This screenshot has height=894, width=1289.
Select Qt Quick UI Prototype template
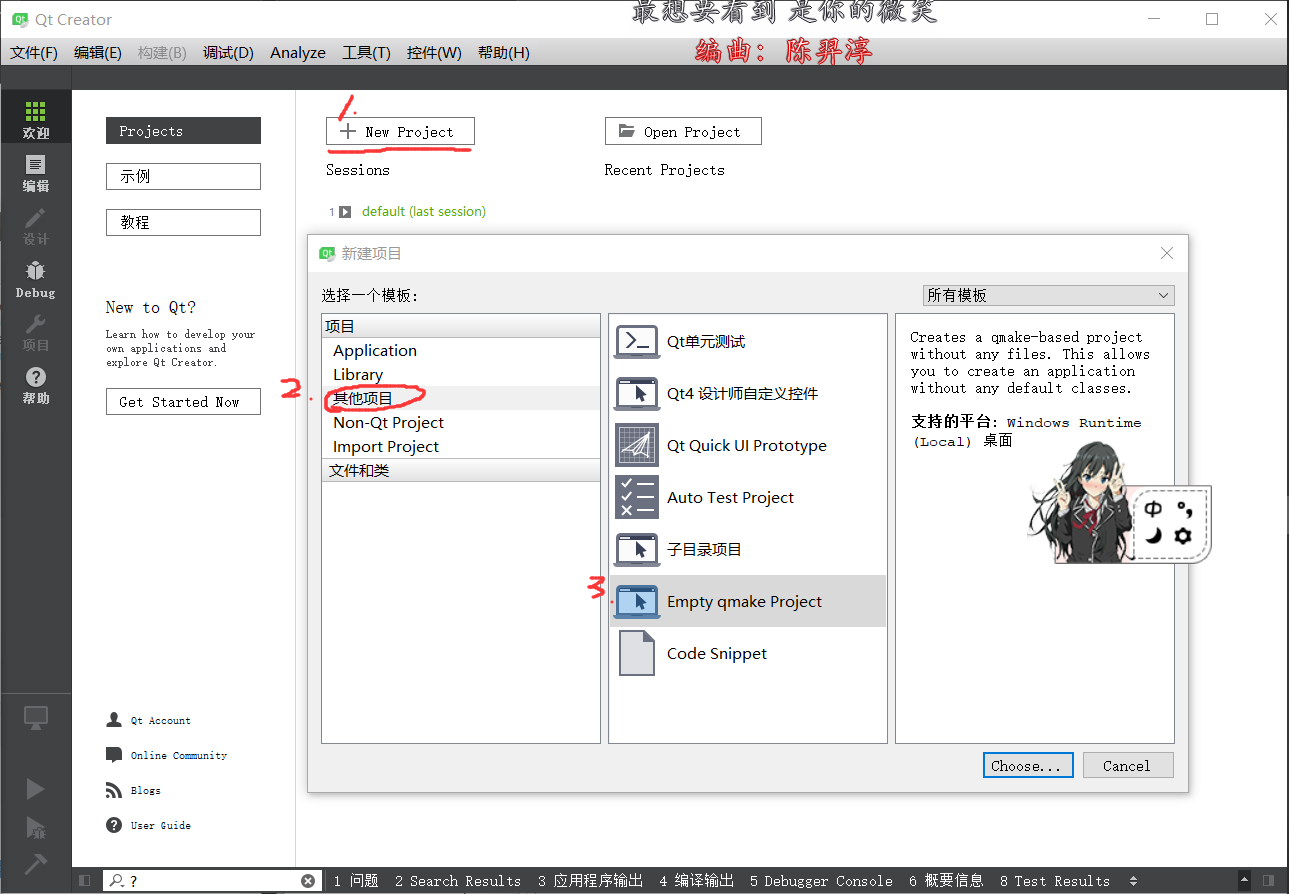[x=747, y=445]
